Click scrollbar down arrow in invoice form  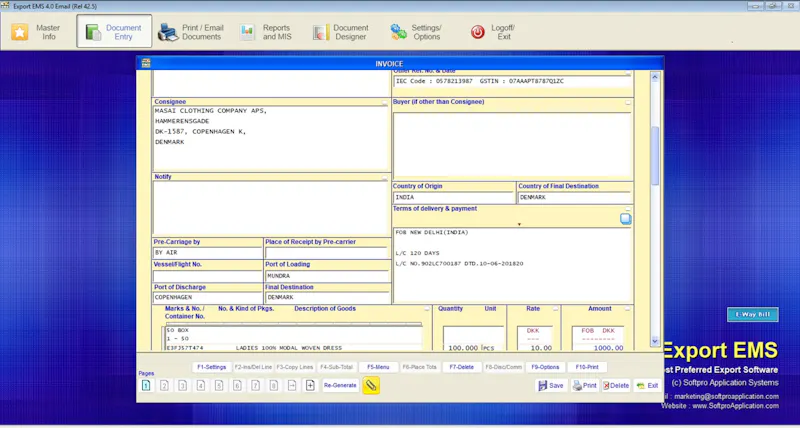(x=655, y=341)
